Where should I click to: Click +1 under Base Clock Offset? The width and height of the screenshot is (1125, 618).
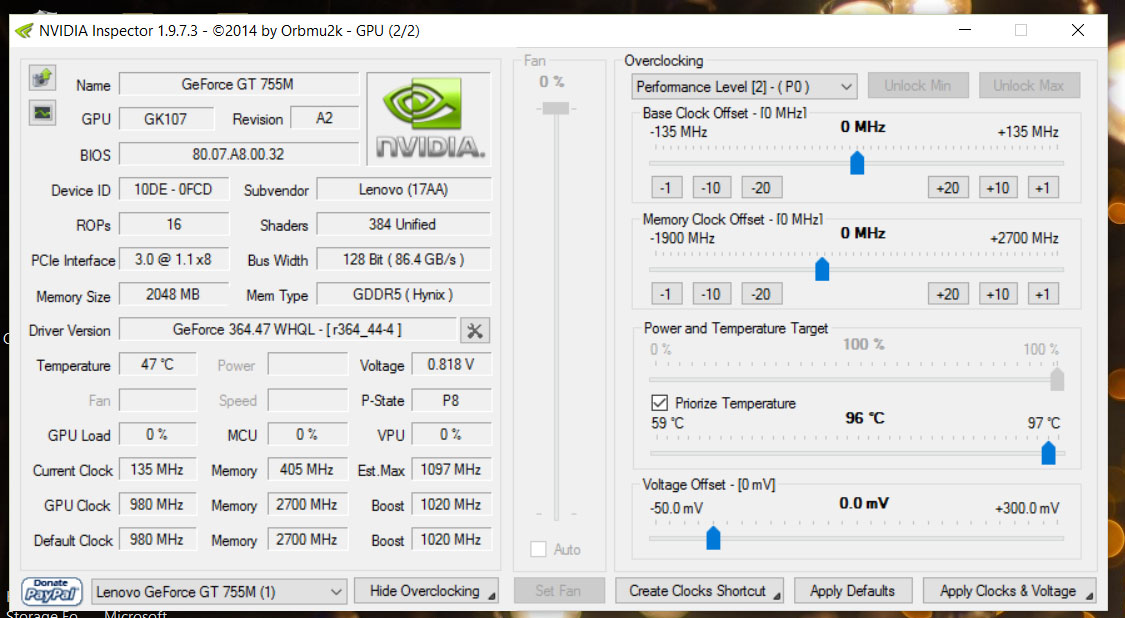click(x=1043, y=188)
